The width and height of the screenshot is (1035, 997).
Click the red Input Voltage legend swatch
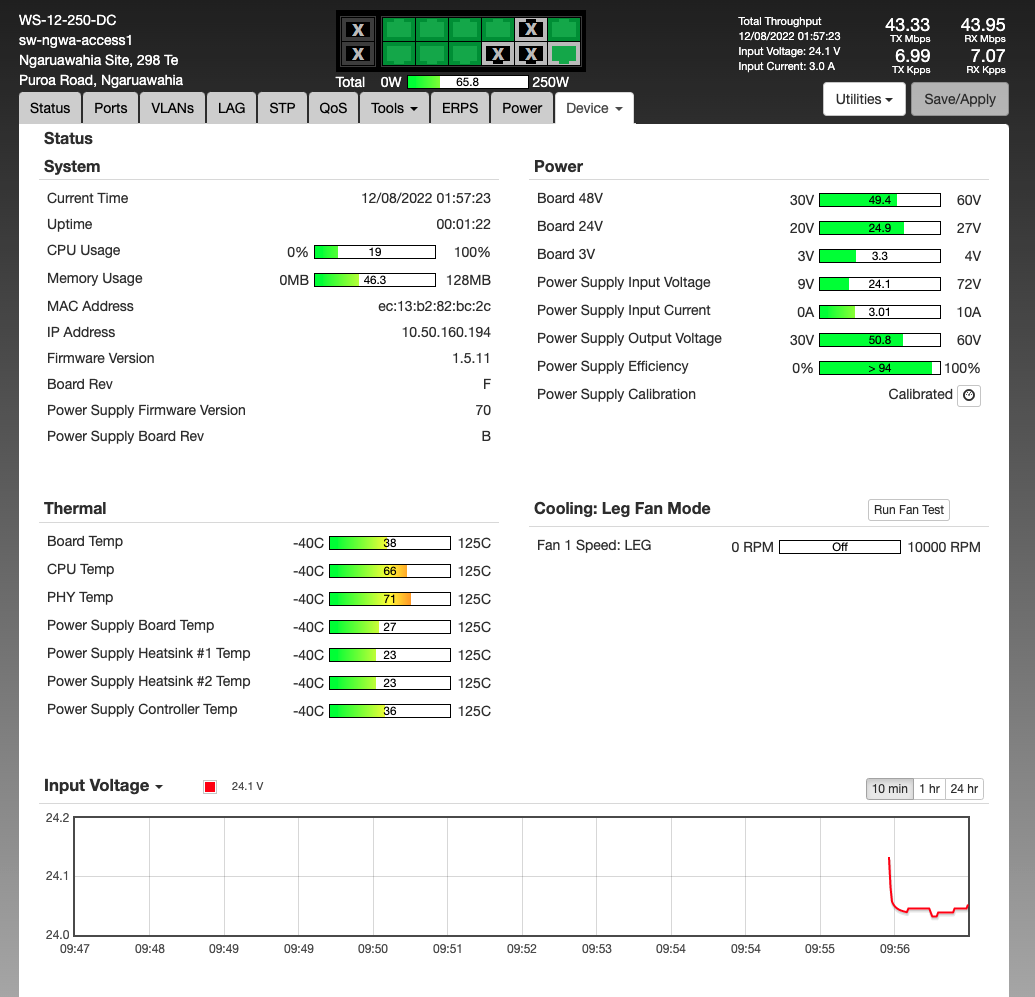click(210, 787)
